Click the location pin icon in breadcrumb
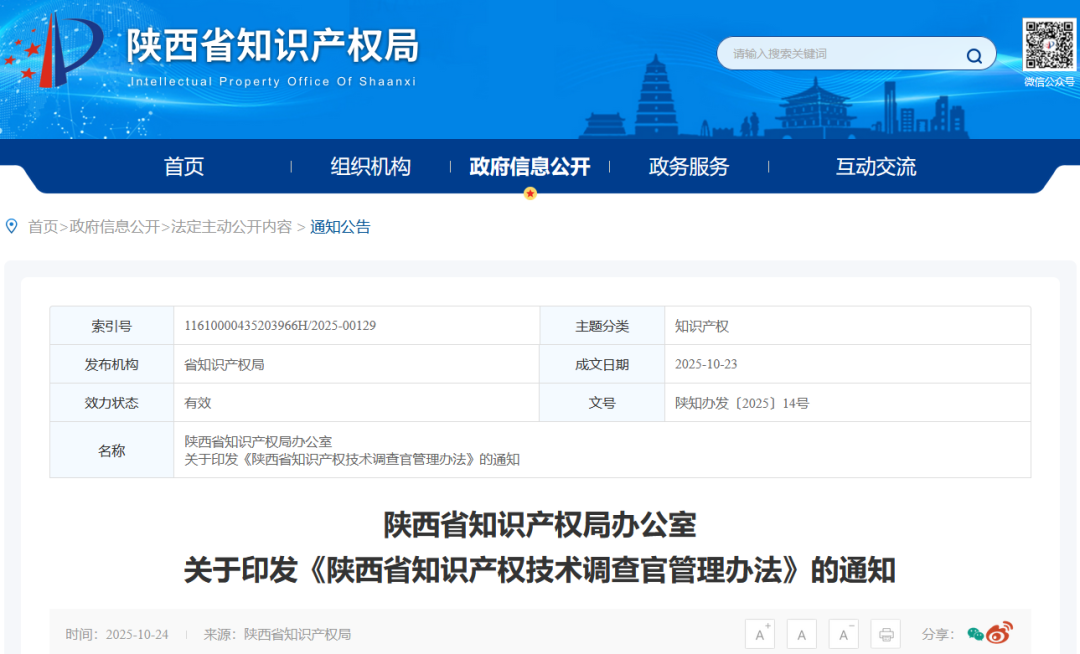This screenshot has height=654, width=1080. coord(12,226)
